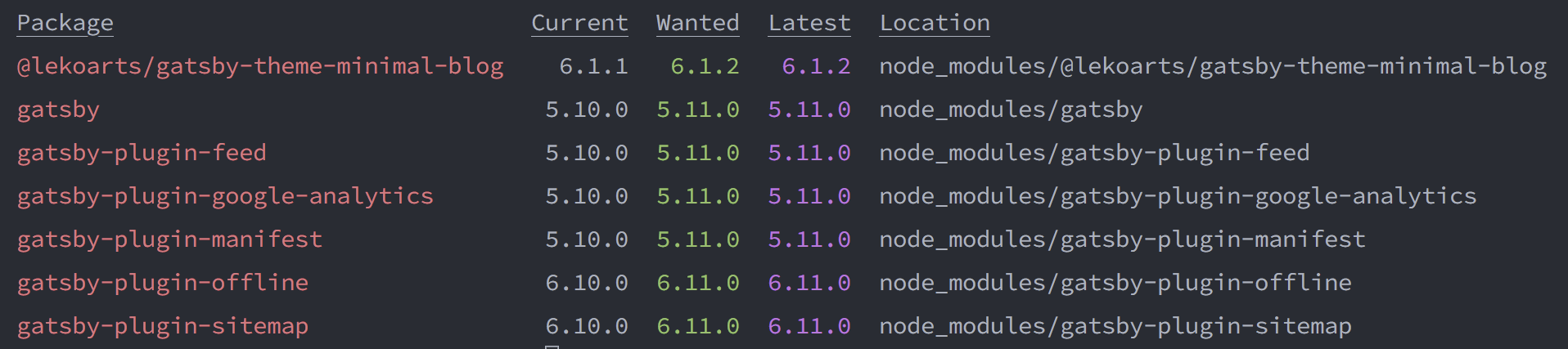1568x349 pixels.
Task: Select the gatsby package name
Action: [x=58, y=110]
